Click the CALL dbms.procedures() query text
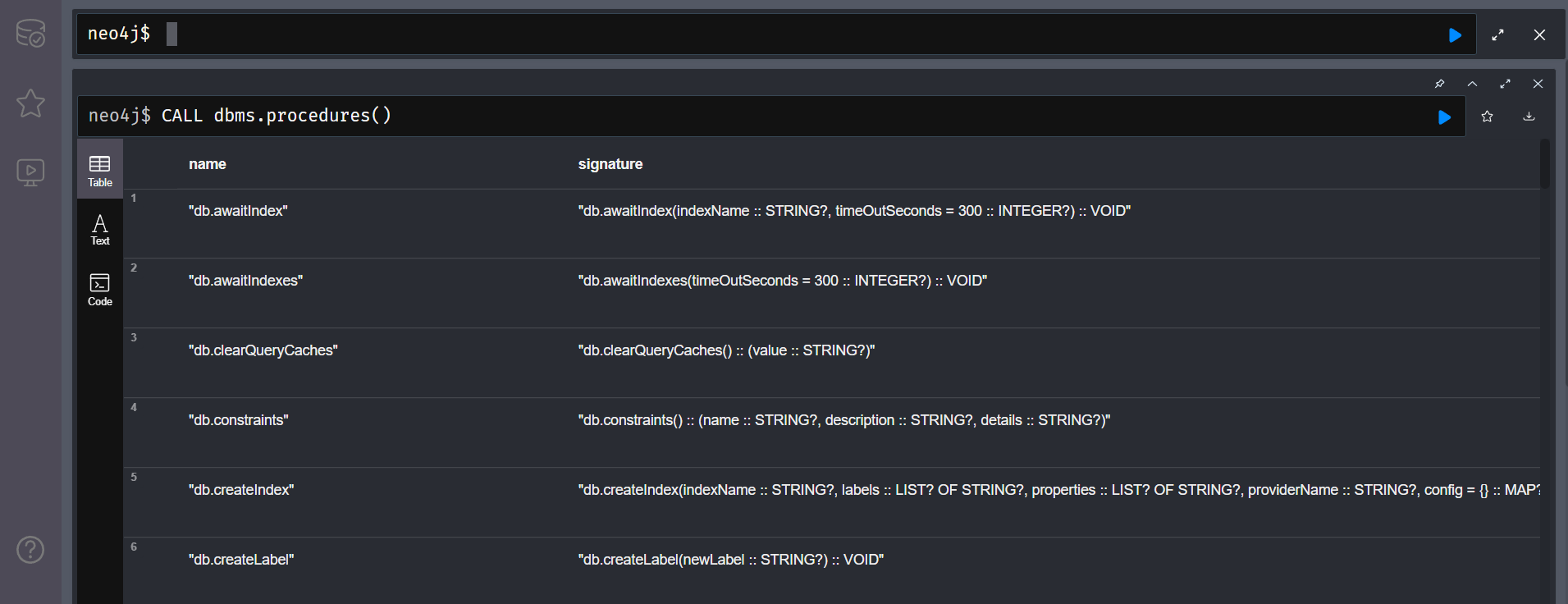1568x604 pixels. [x=277, y=116]
